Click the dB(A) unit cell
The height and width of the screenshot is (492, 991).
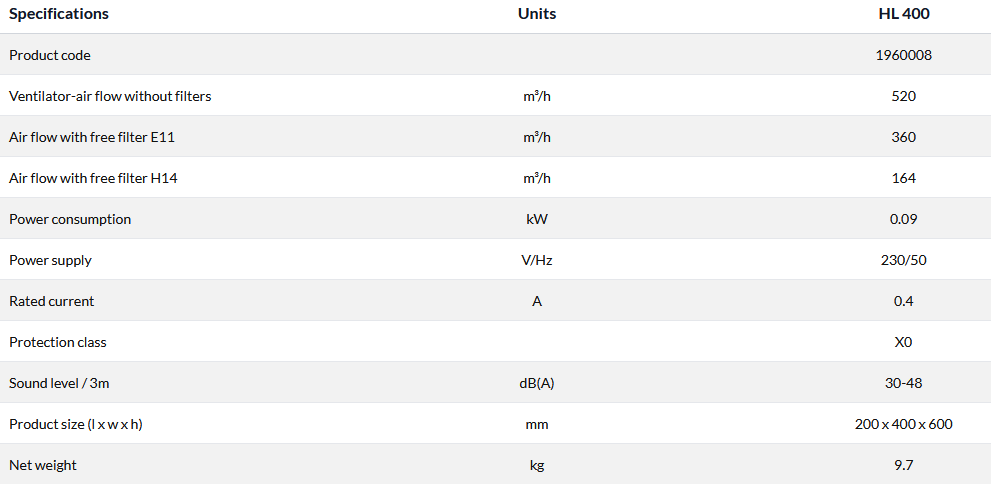coord(537,383)
